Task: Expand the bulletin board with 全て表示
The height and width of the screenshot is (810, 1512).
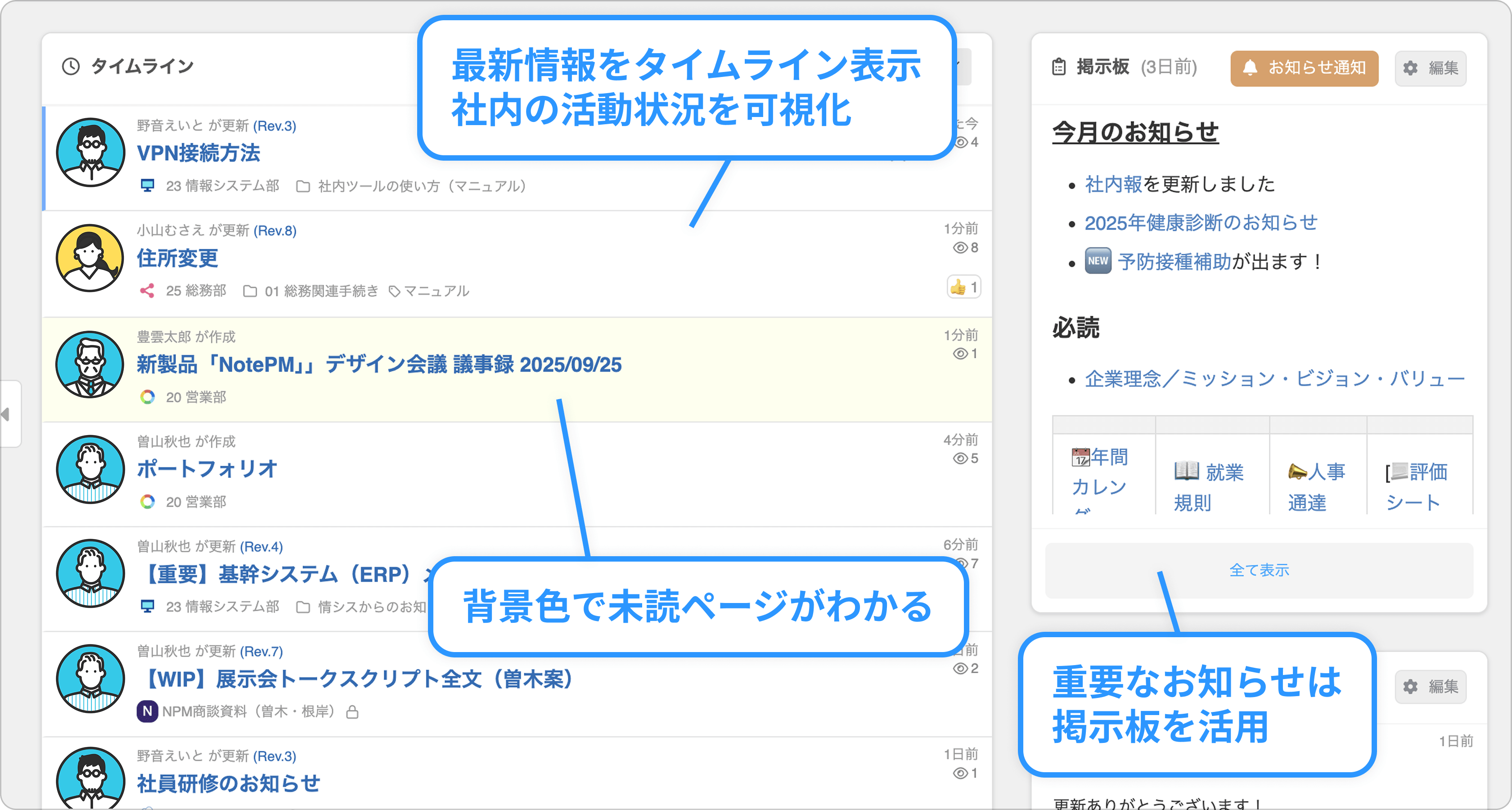Action: [1259, 570]
